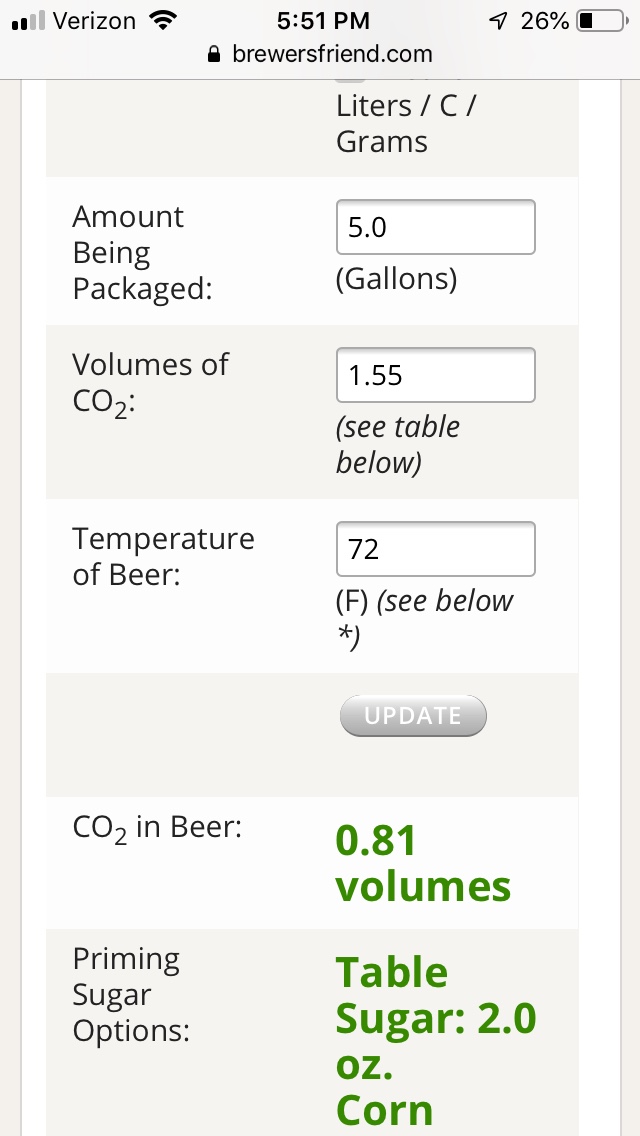Focus the Amount Being Packaged input field
The height and width of the screenshot is (1136, 640).
tap(436, 227)
